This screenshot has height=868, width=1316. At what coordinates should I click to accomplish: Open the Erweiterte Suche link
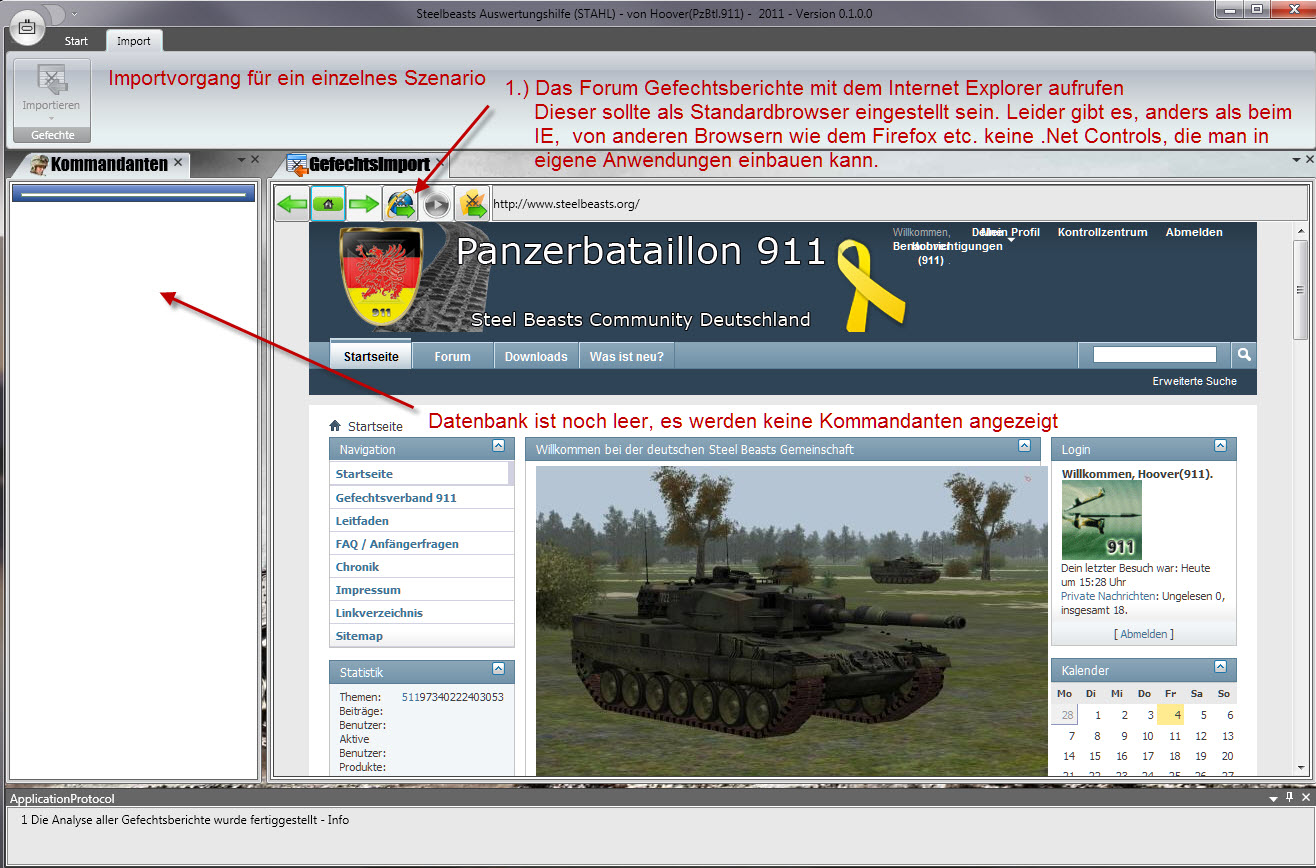[x=1194, y=381]
